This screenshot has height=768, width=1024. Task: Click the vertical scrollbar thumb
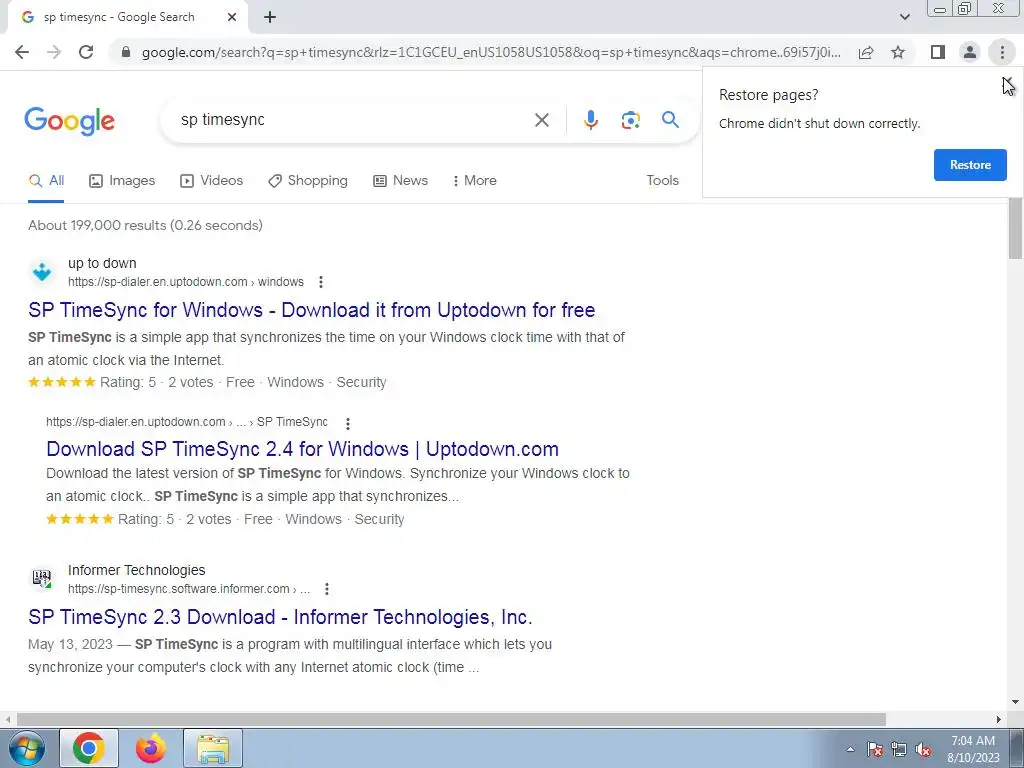(1015, 229)
